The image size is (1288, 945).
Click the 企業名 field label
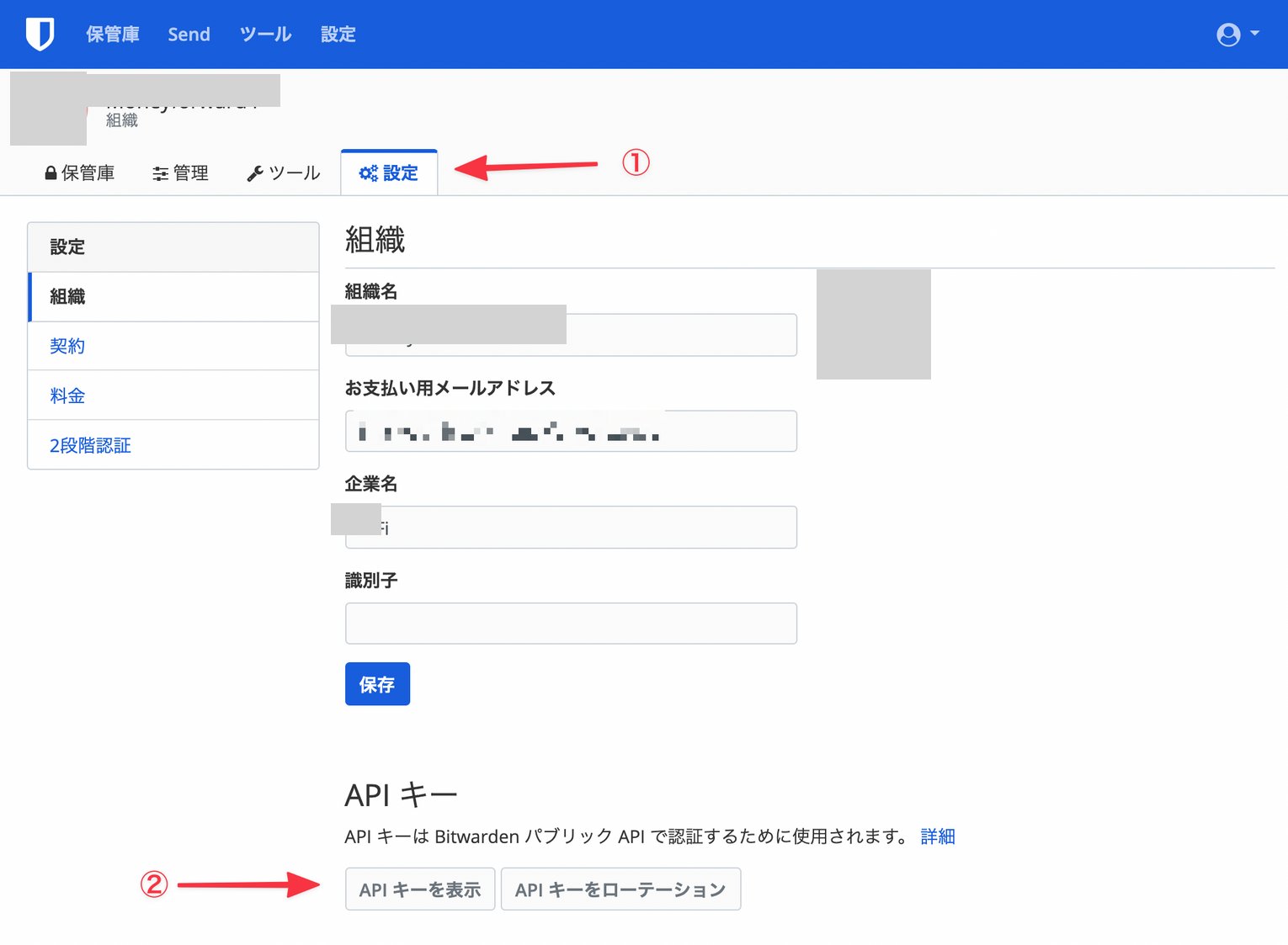coord(371,484)
